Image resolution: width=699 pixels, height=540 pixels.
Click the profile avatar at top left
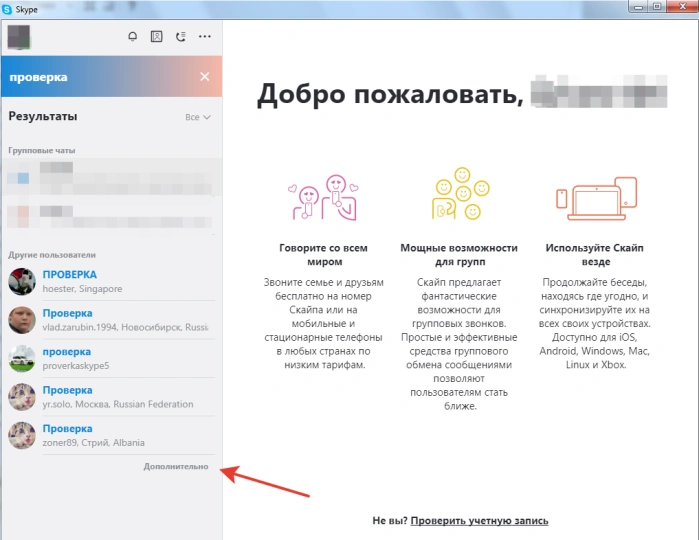coord(19,37)
